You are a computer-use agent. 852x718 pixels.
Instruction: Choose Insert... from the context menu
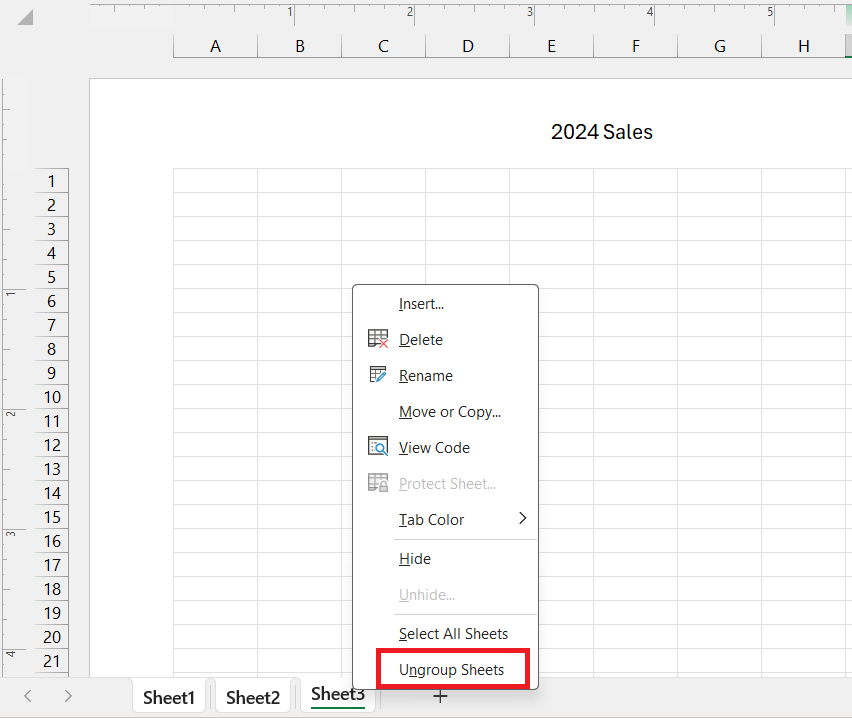[446, 304]
